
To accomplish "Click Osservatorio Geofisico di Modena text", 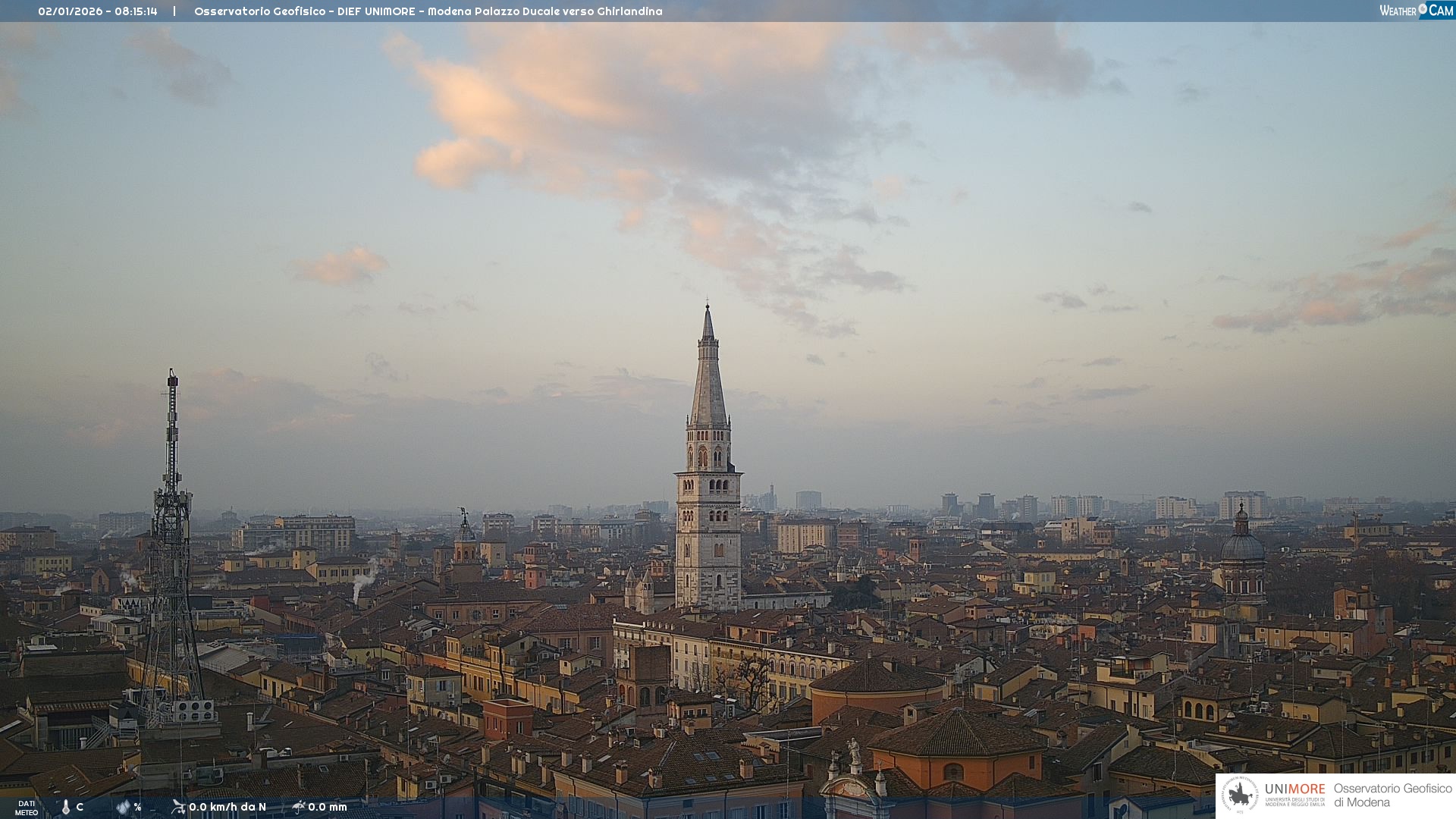I will [1392, 795].
